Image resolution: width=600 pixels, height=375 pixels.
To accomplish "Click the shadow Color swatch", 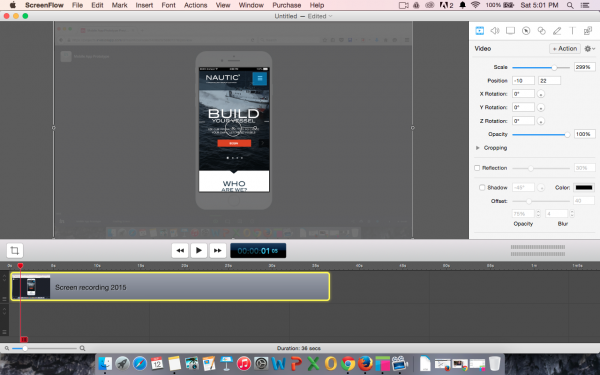I will (x=584, y=188).
